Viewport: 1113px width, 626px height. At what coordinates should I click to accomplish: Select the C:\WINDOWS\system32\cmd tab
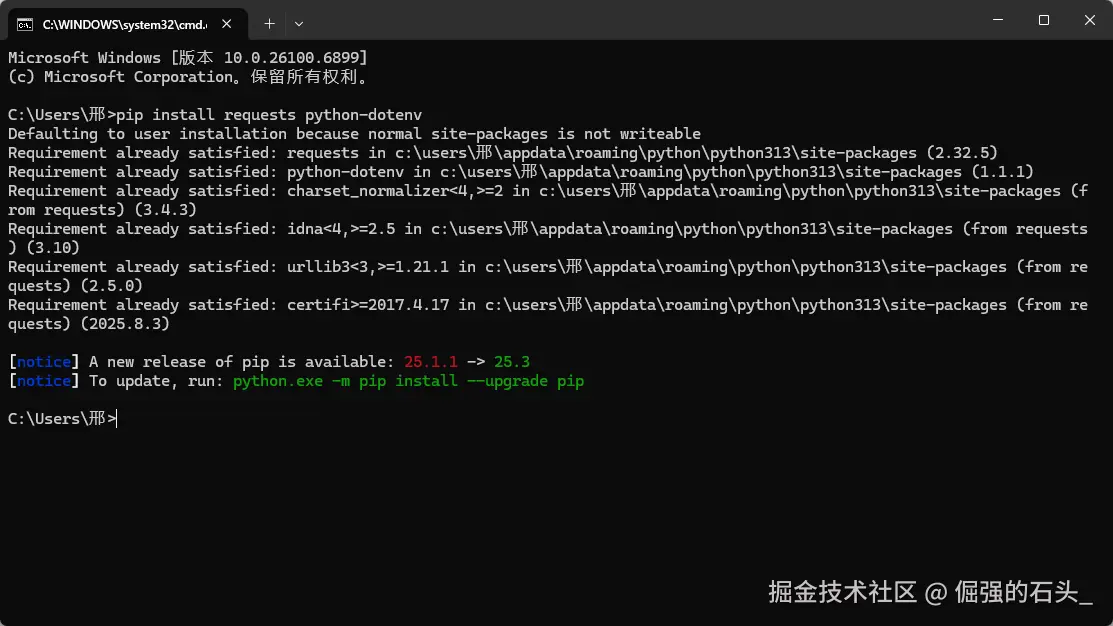tap(118, 23)
